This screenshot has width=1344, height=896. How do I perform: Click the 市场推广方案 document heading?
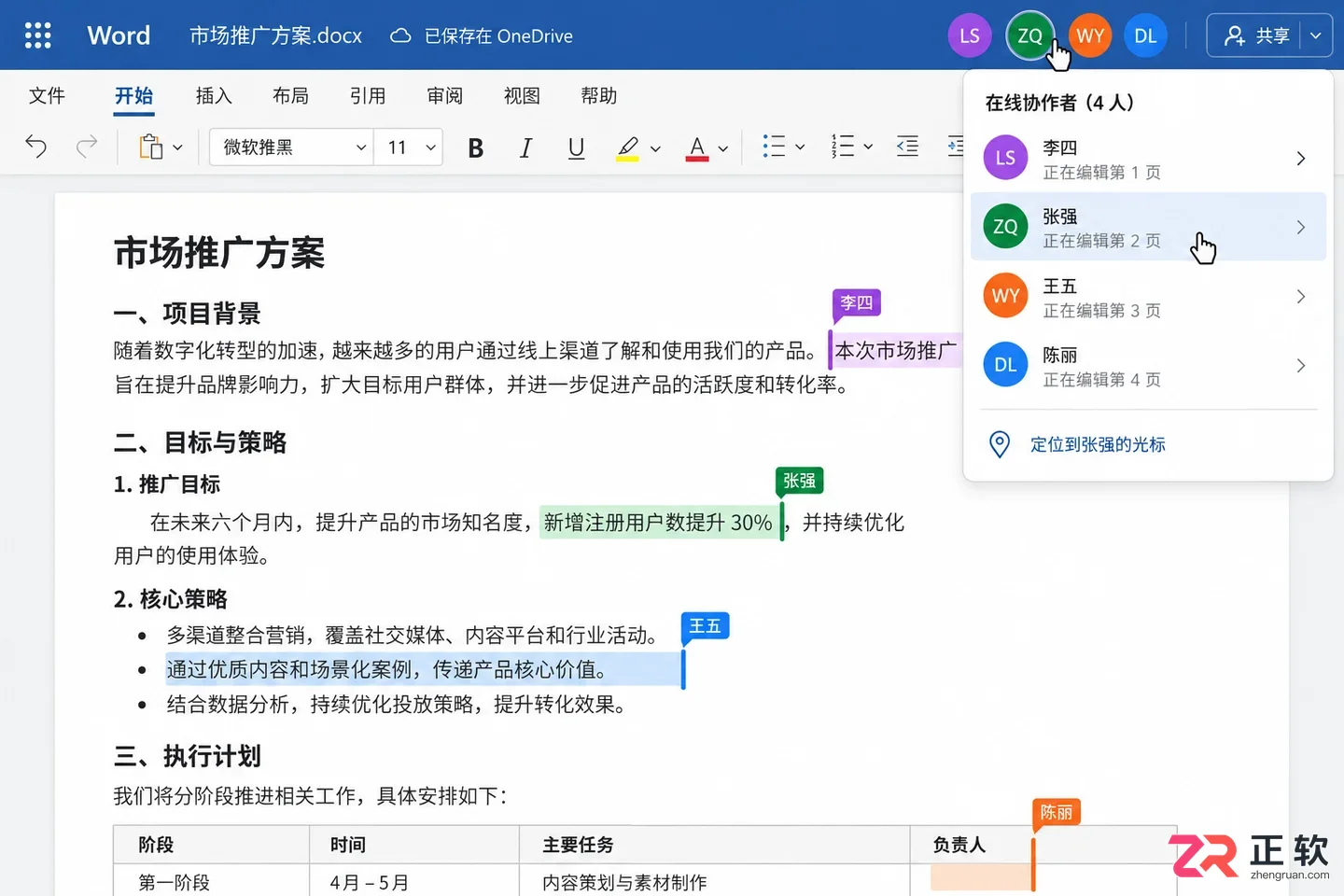coord(219,253)
